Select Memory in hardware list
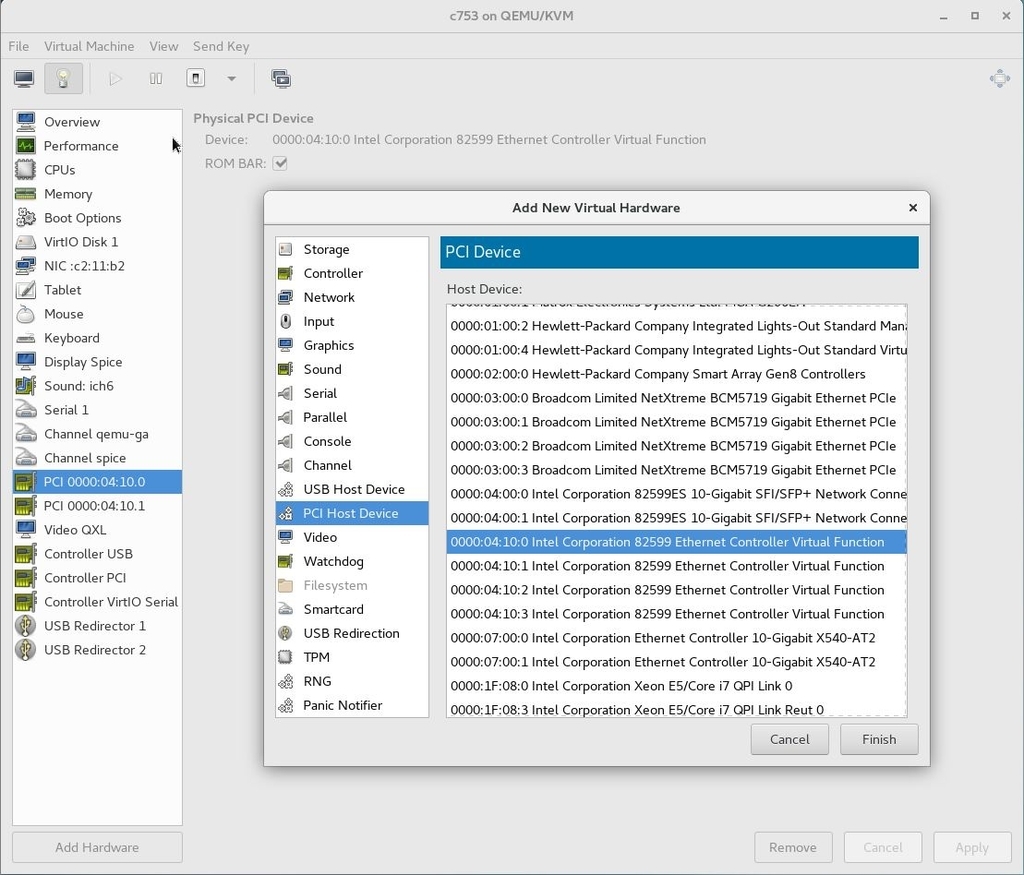This screenshot has height=875, width=1024. pos(97,194)
